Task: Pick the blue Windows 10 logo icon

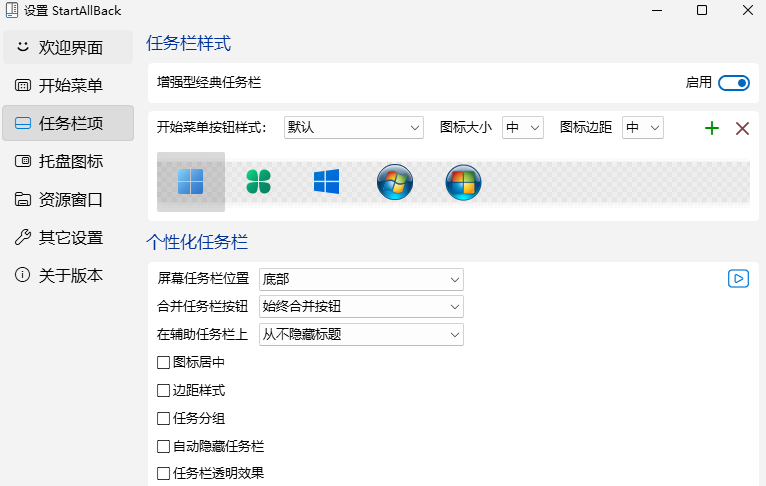Action: point(326,182)
